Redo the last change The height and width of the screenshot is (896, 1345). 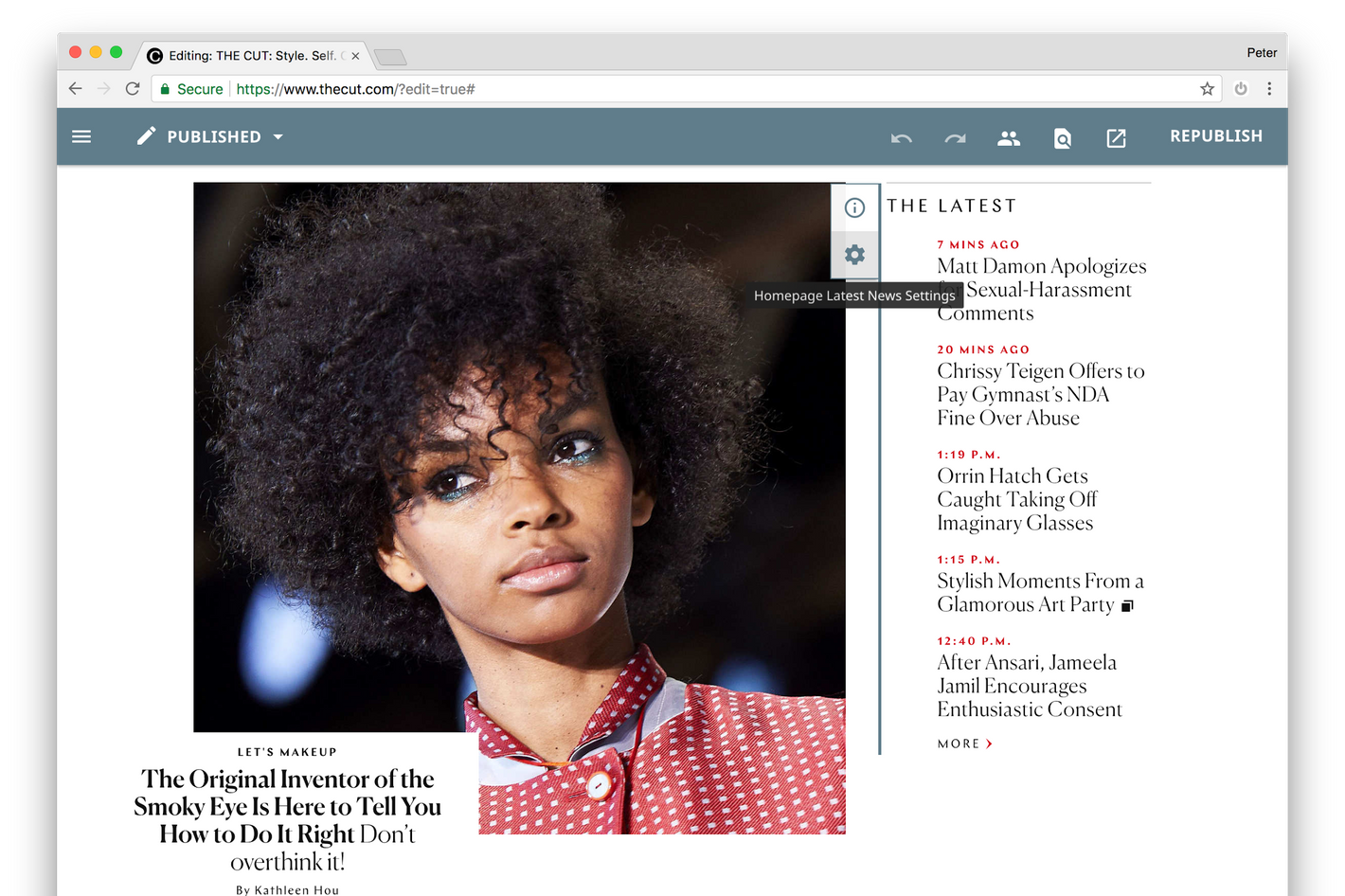pos(955,138)
